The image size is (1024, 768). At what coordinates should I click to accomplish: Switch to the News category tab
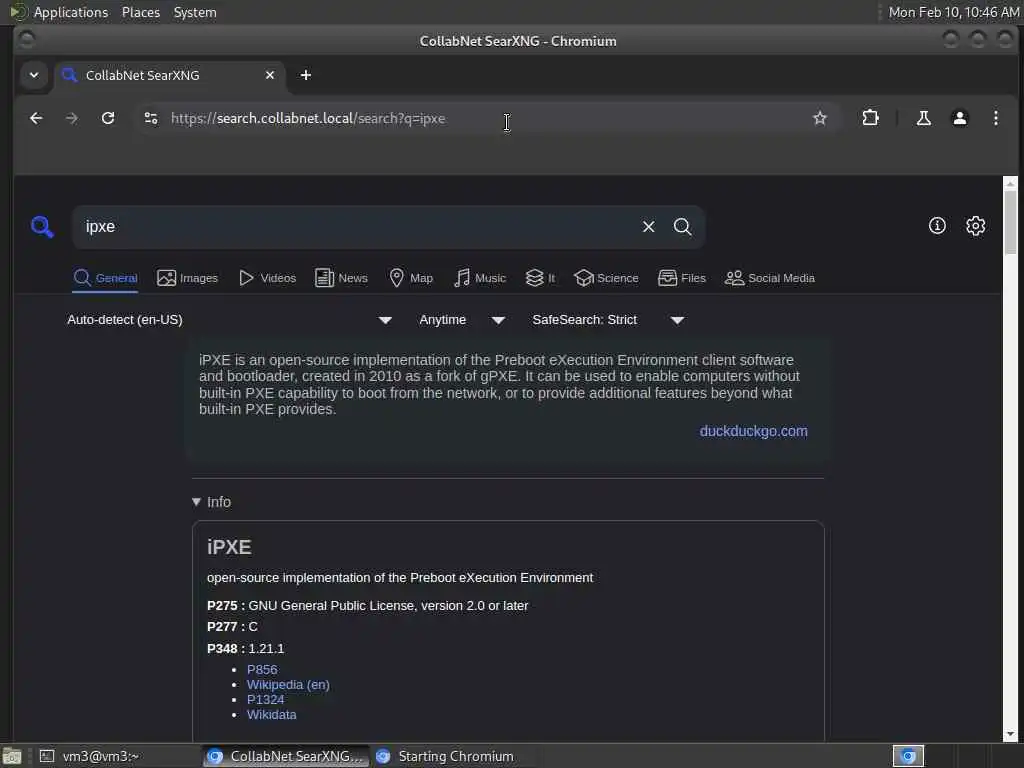[x=342, y=278]
